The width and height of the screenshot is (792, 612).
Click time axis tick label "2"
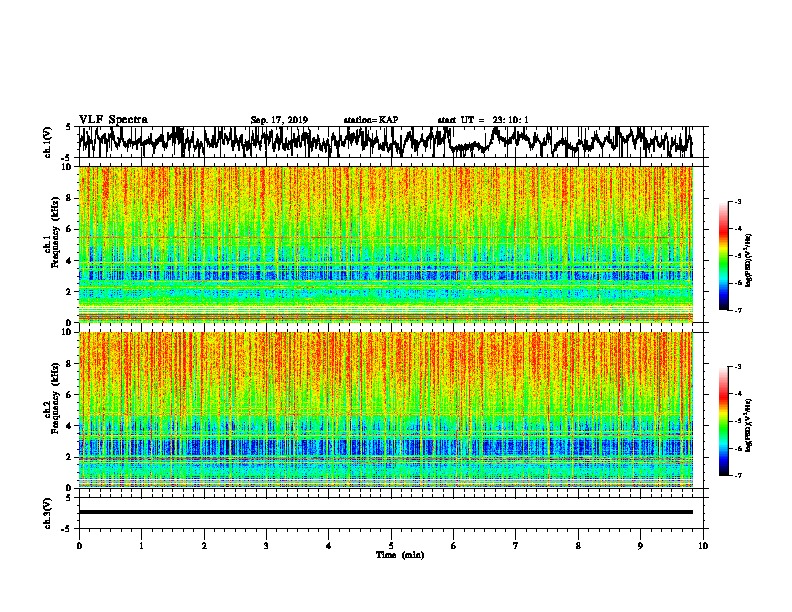tap(204, 545)
